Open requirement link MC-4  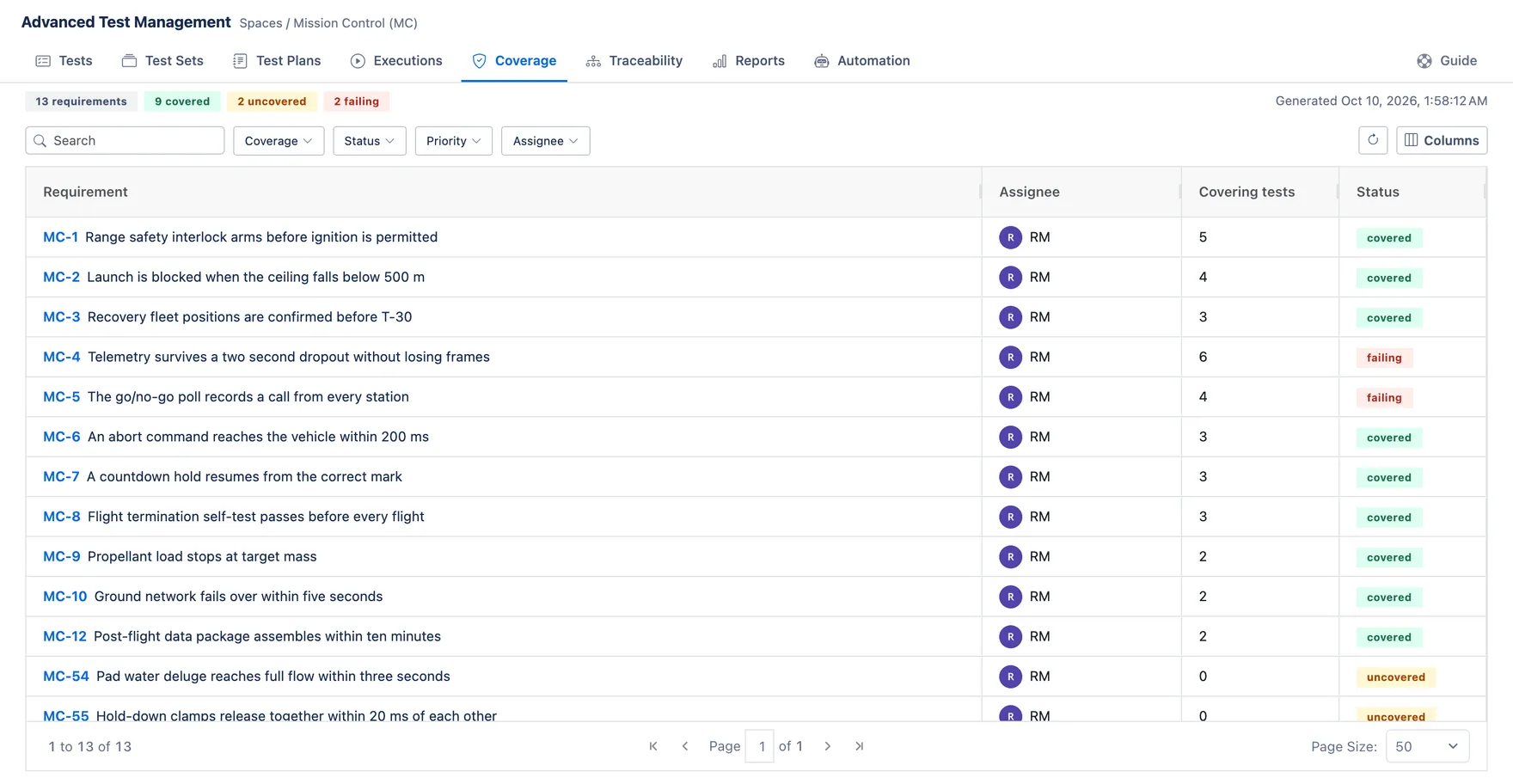coord(62,357)
